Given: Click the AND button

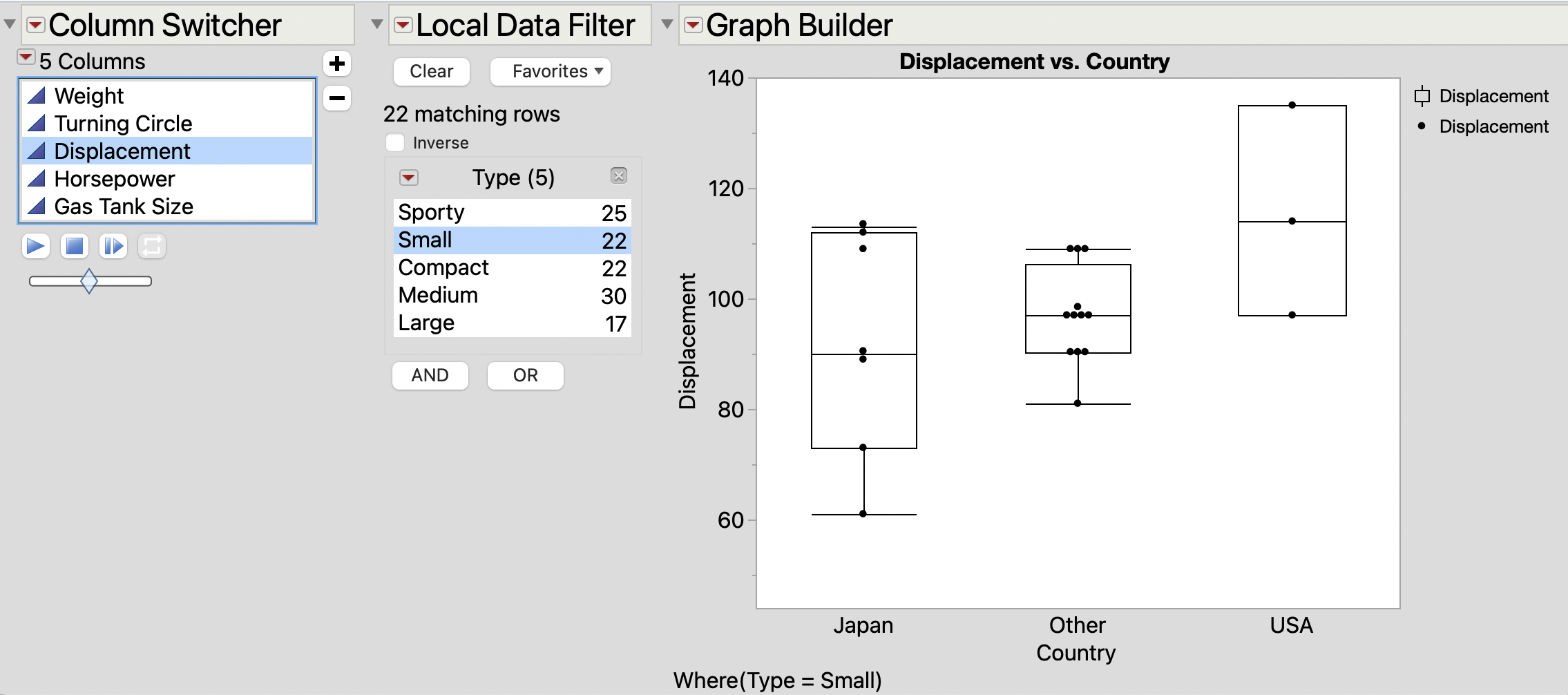Looking at the screenshot, I should (430, 375).
